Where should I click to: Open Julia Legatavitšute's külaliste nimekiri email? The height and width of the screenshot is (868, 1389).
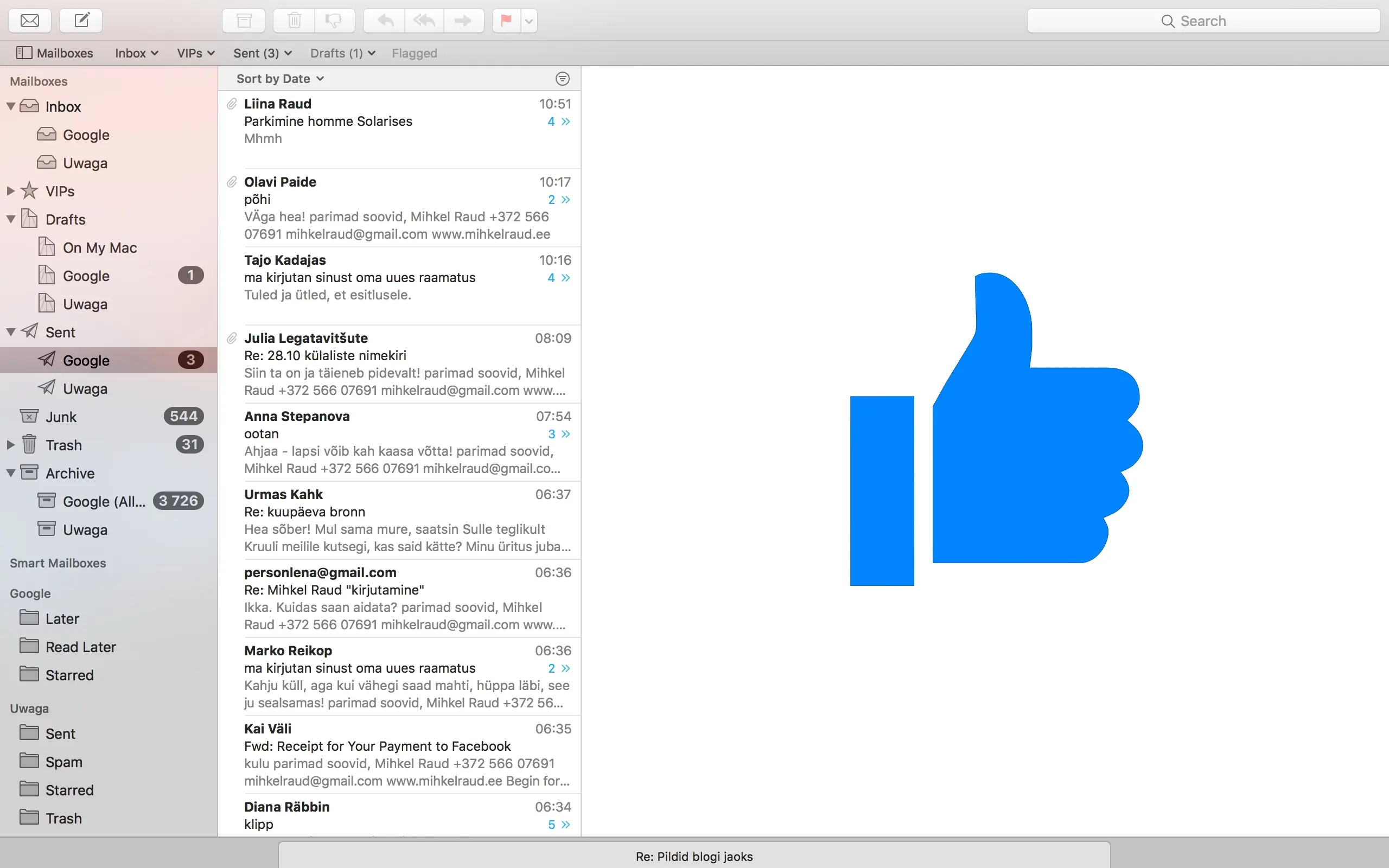click(x=399, y=364)
